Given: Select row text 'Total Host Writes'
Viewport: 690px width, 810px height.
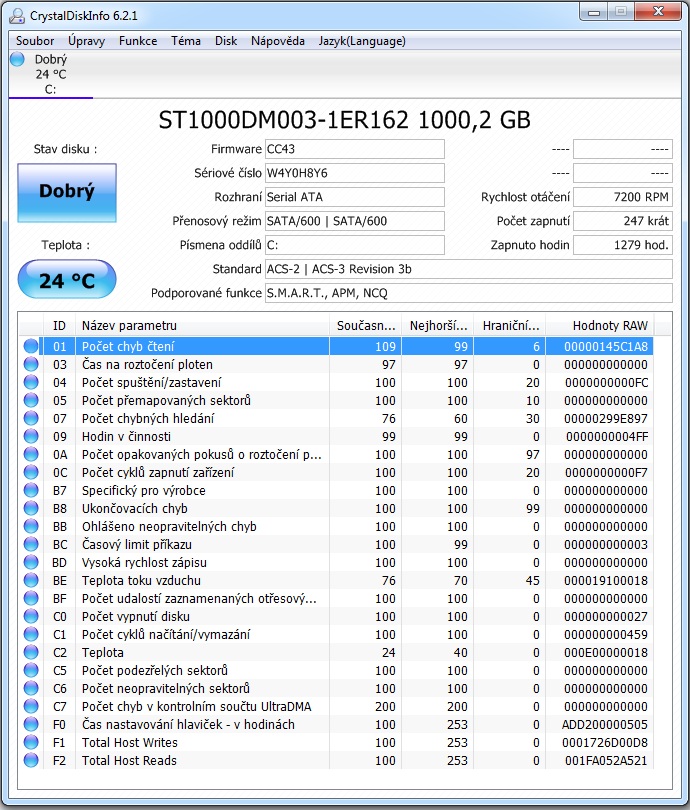Looking at the screenshot, I should tap(130, 742).
